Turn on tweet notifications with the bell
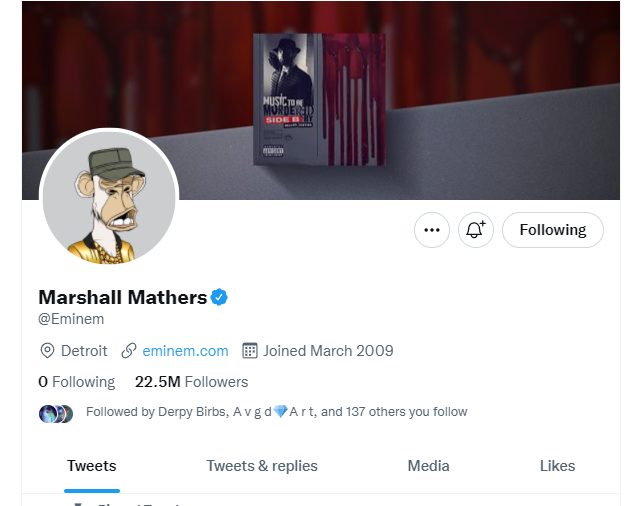640x506 pixels. [476, 230]
